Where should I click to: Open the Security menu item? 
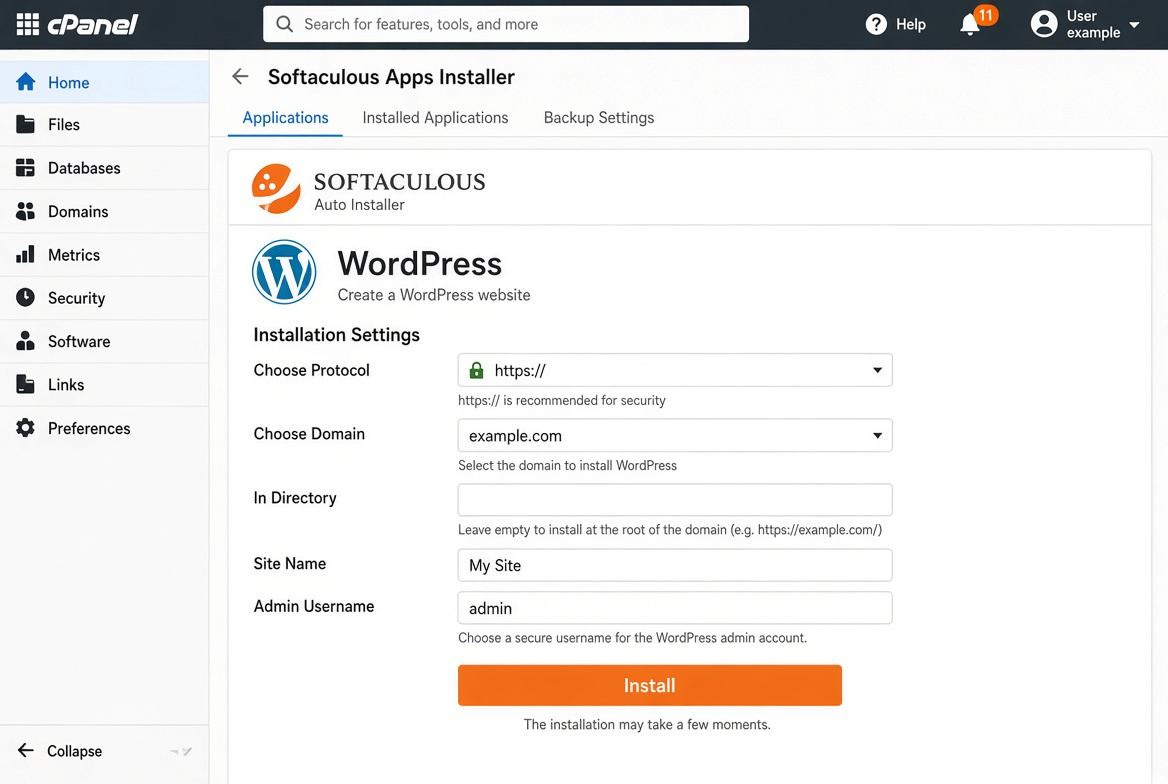pos(104,298)
